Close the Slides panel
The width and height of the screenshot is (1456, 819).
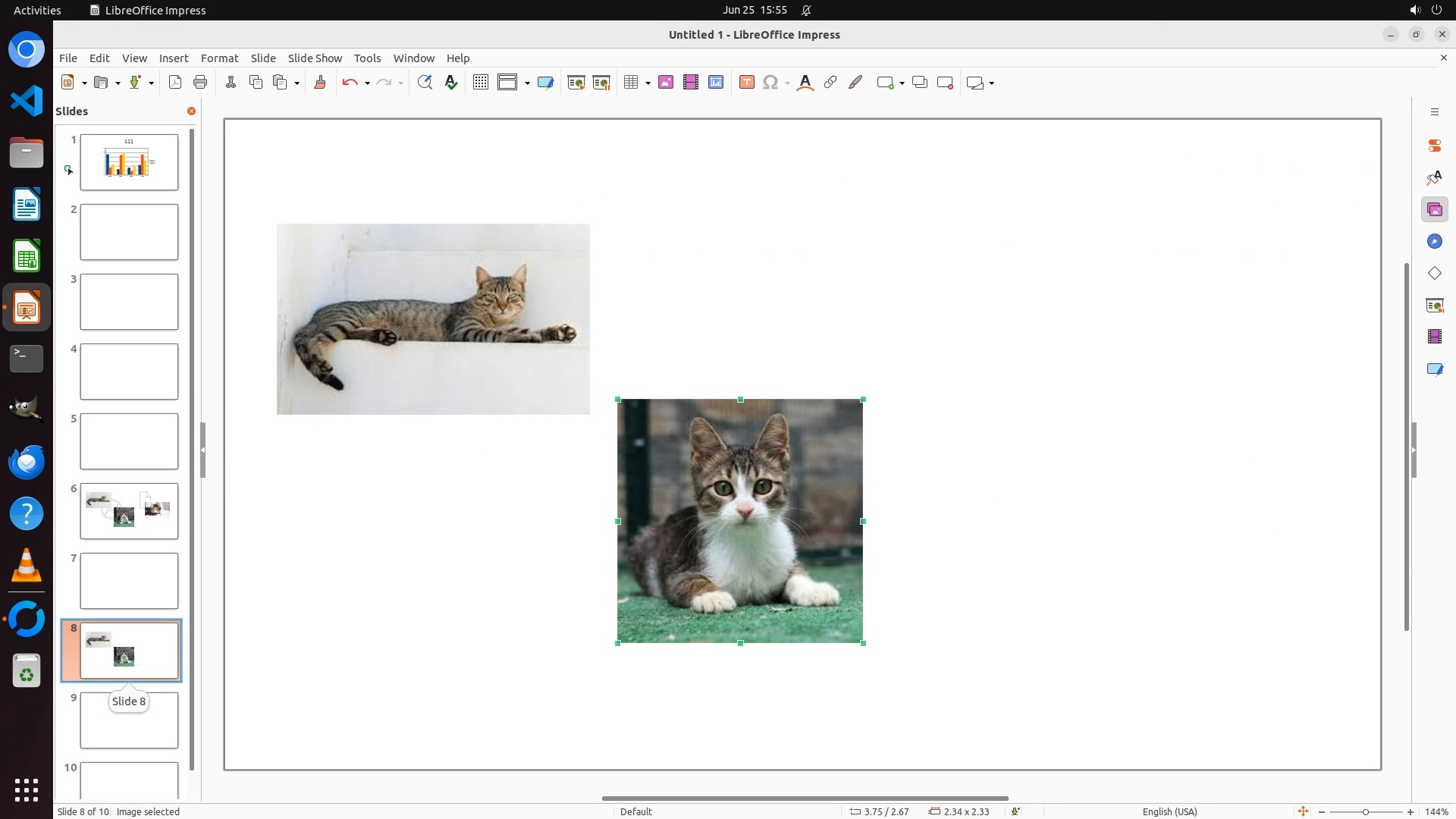point(191,111)
